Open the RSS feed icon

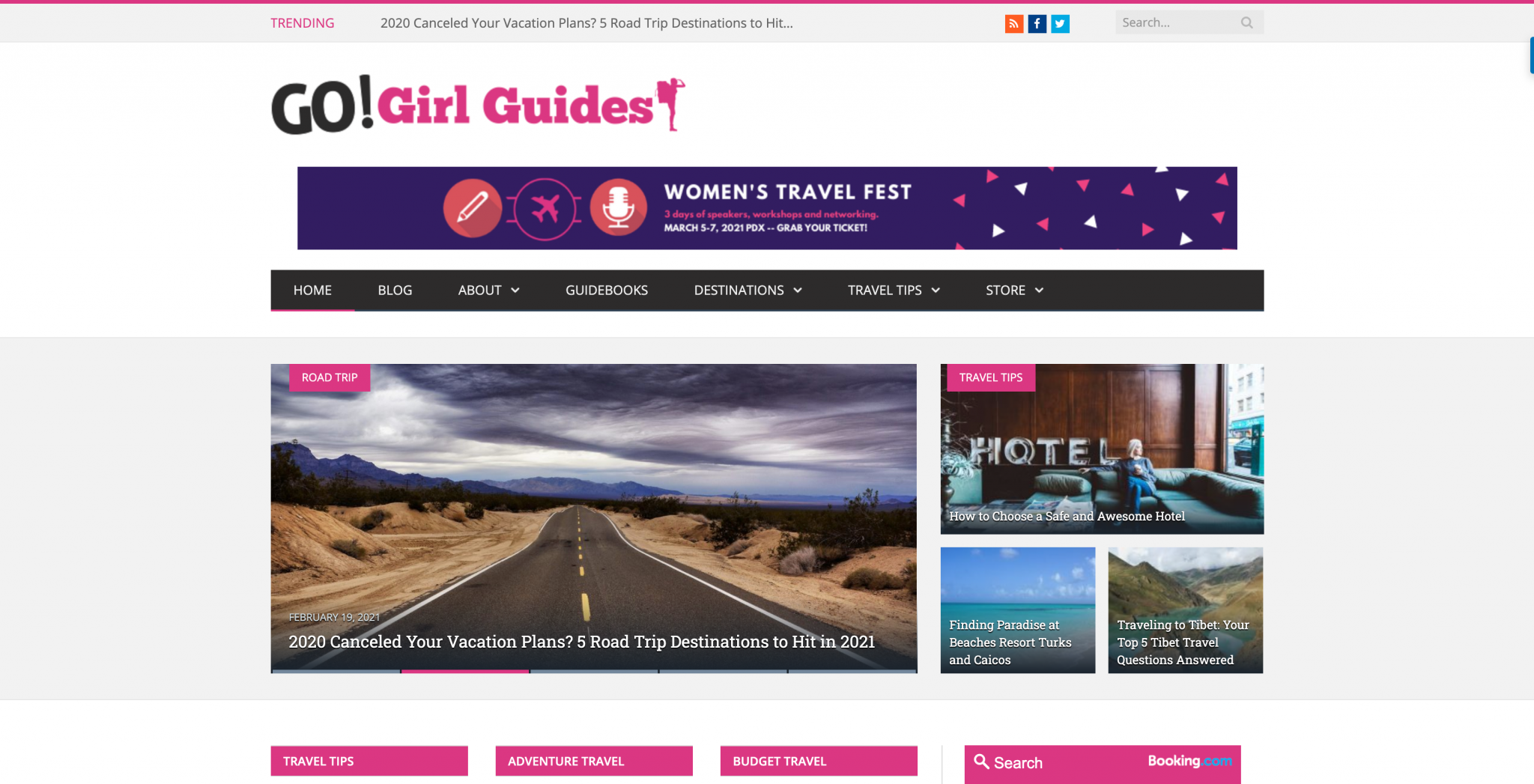[1013, 24]
